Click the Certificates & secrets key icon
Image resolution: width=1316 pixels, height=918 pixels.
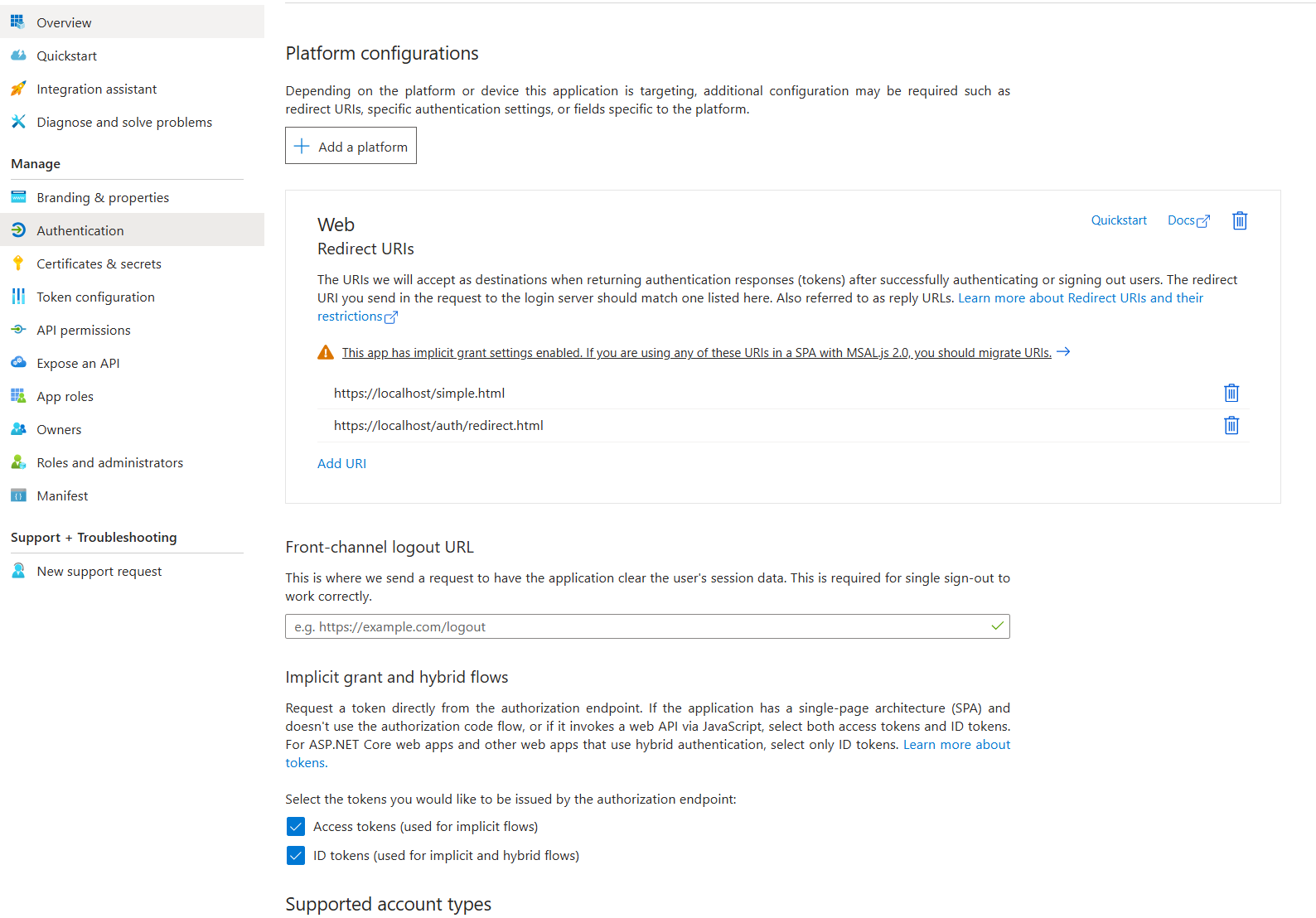point(18,263)
